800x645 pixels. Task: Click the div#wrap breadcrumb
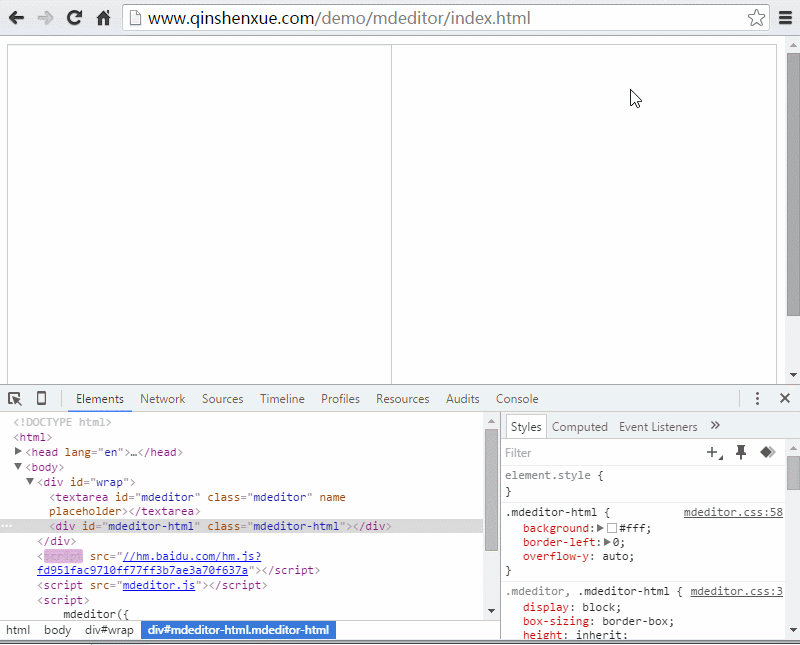pyautogui.click(x=109, y=630)
